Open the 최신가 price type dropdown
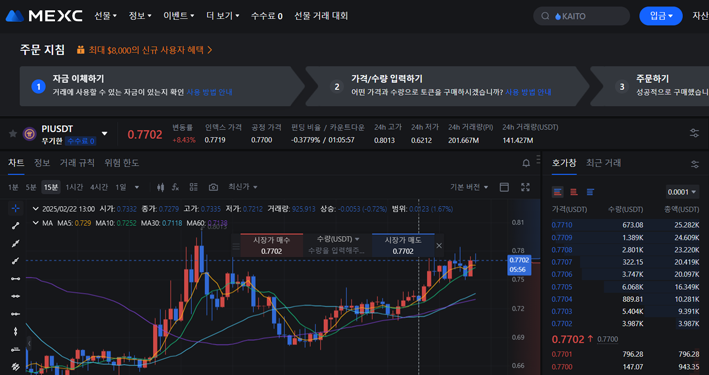This screenshot has width=709, height=375. click(x=243, y=187)
